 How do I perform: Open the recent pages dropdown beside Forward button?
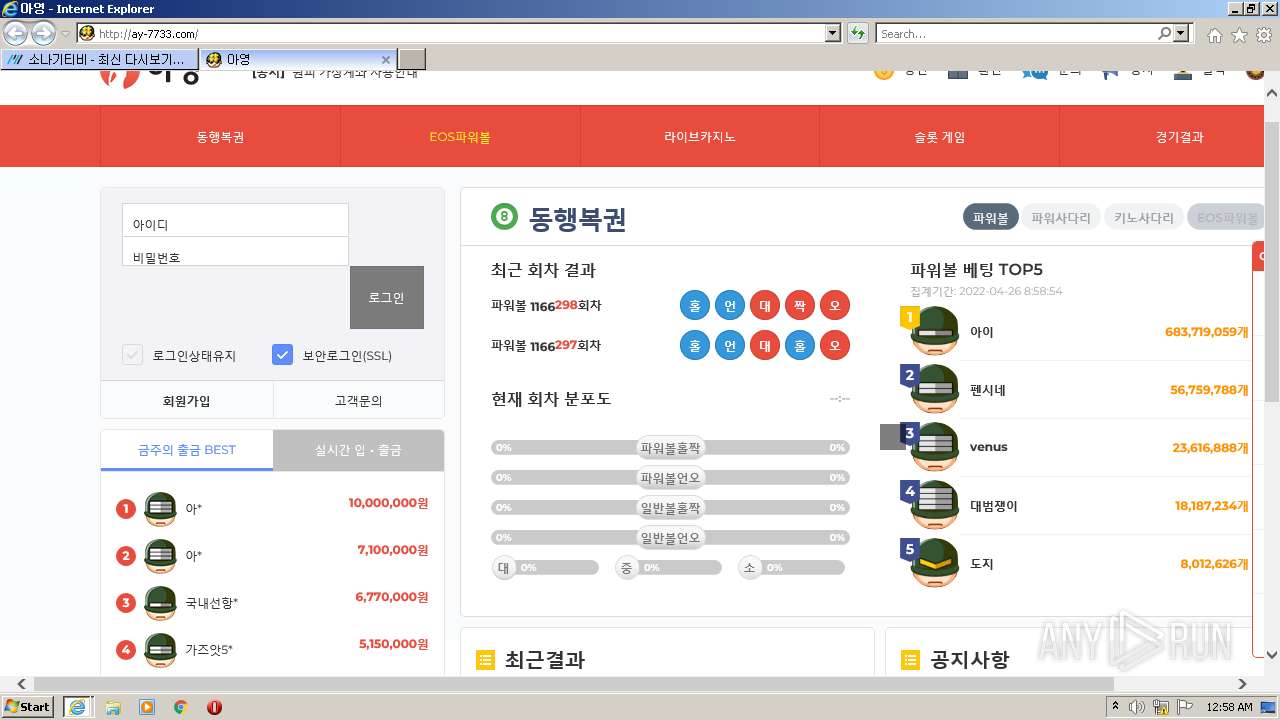(x=65, y=34)
